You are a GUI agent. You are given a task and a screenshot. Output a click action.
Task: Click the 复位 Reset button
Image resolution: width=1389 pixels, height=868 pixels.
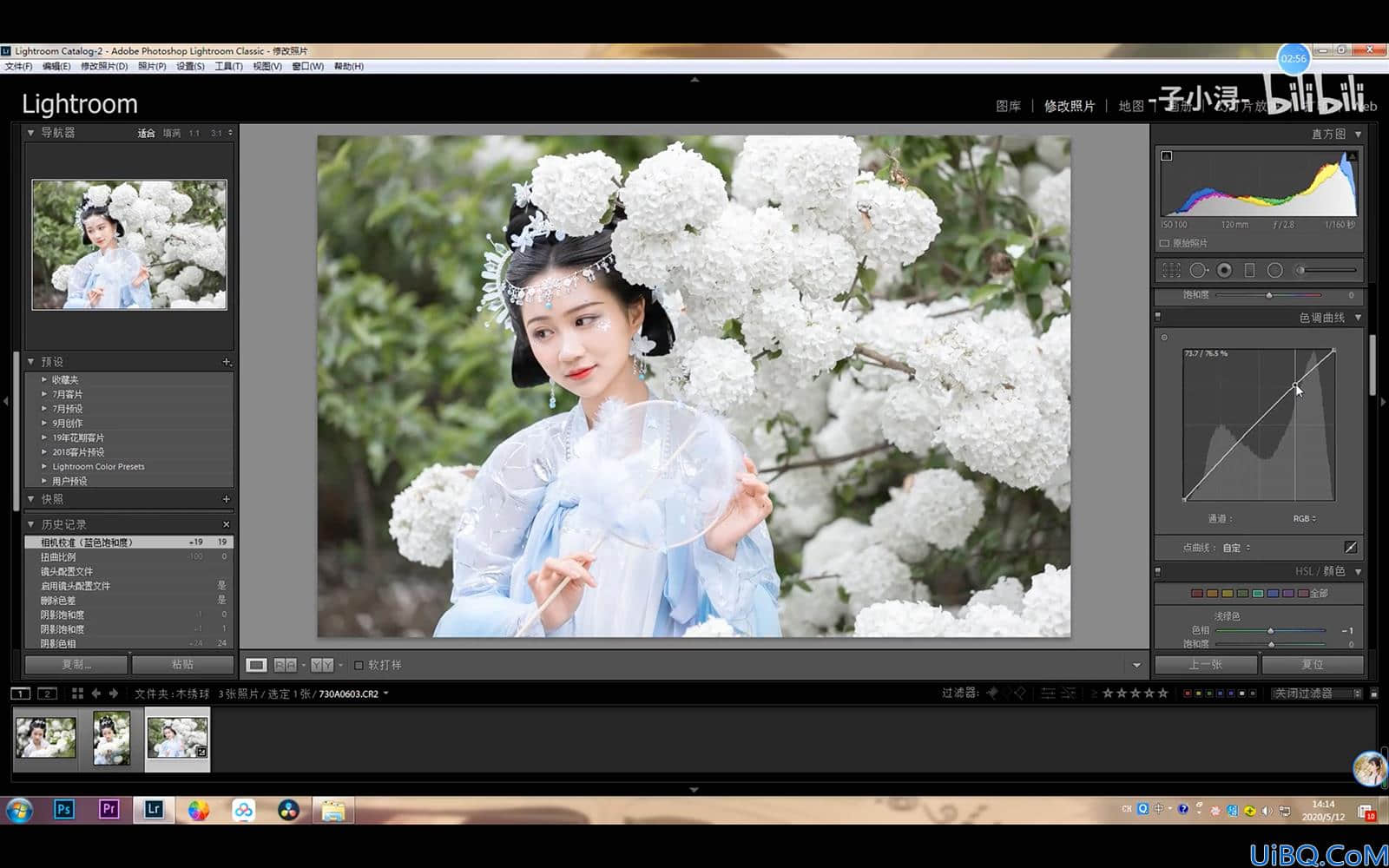click(1313, 665)
